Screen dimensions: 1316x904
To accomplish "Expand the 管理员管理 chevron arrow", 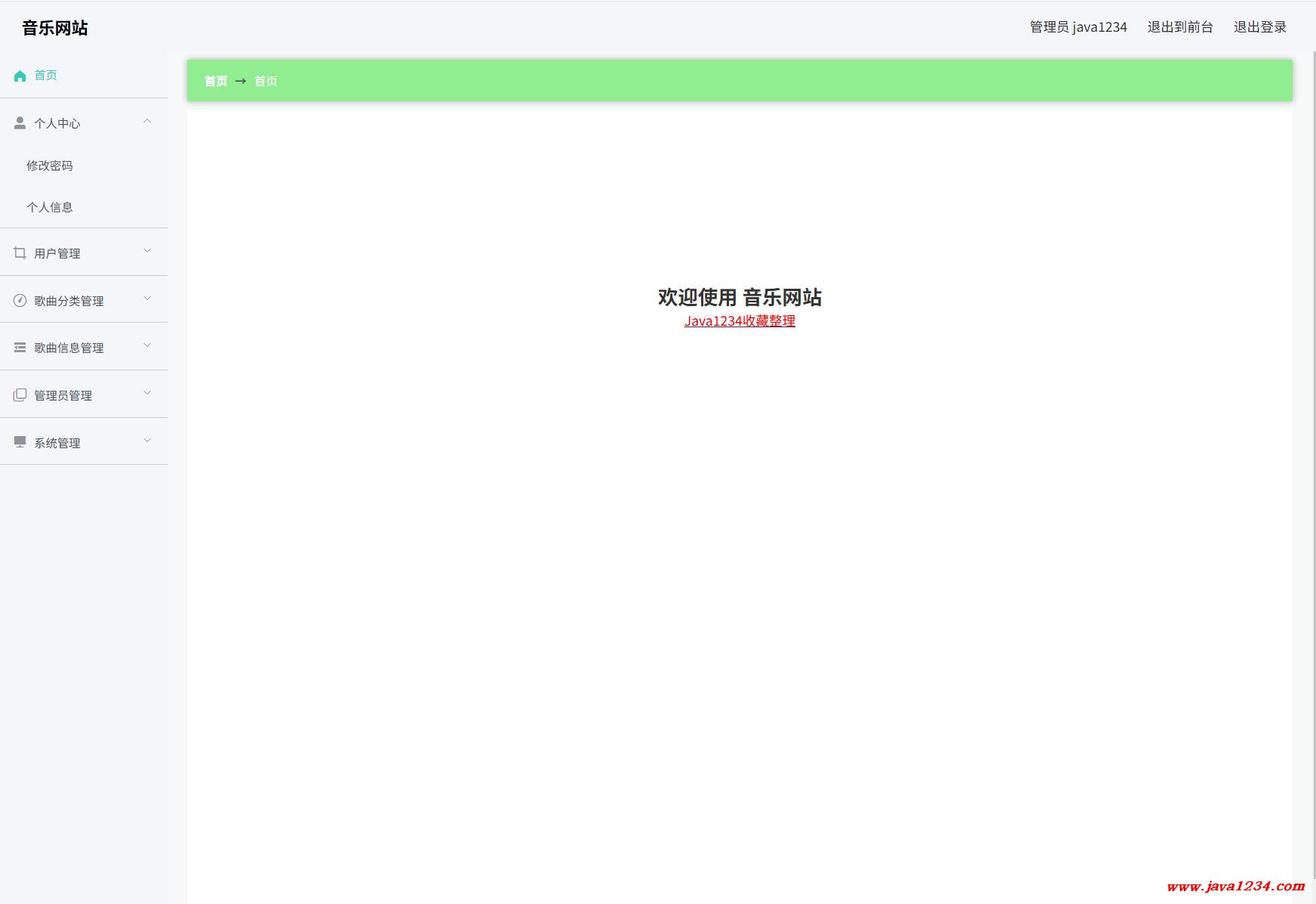I will point(147,393).
